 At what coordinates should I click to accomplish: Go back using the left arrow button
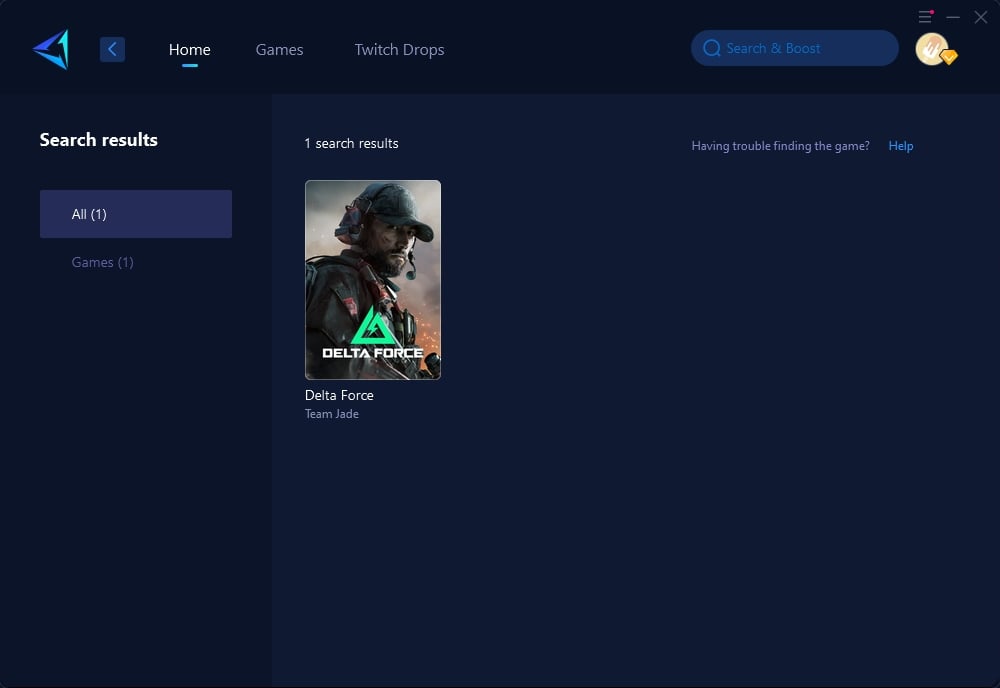pos(112,49)
